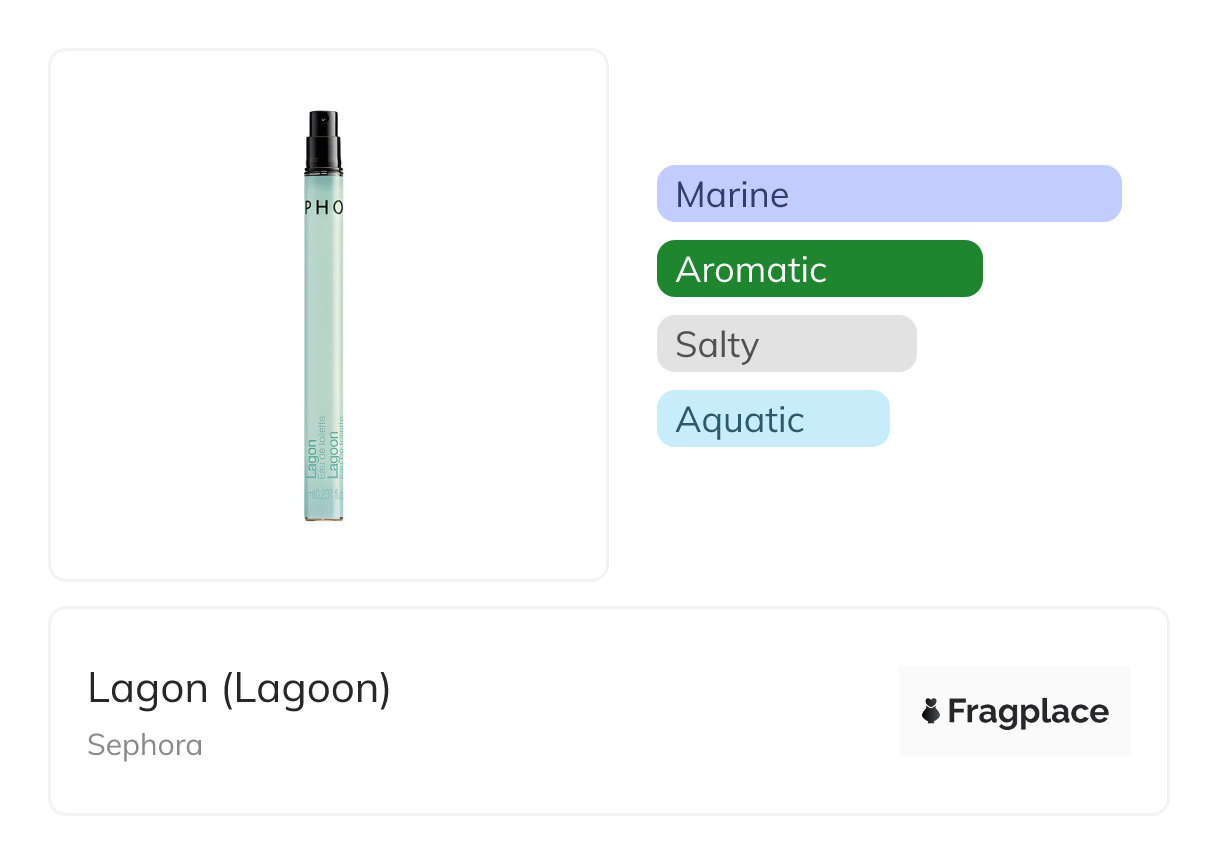Click the Salty text label

(x=717, y=344)
